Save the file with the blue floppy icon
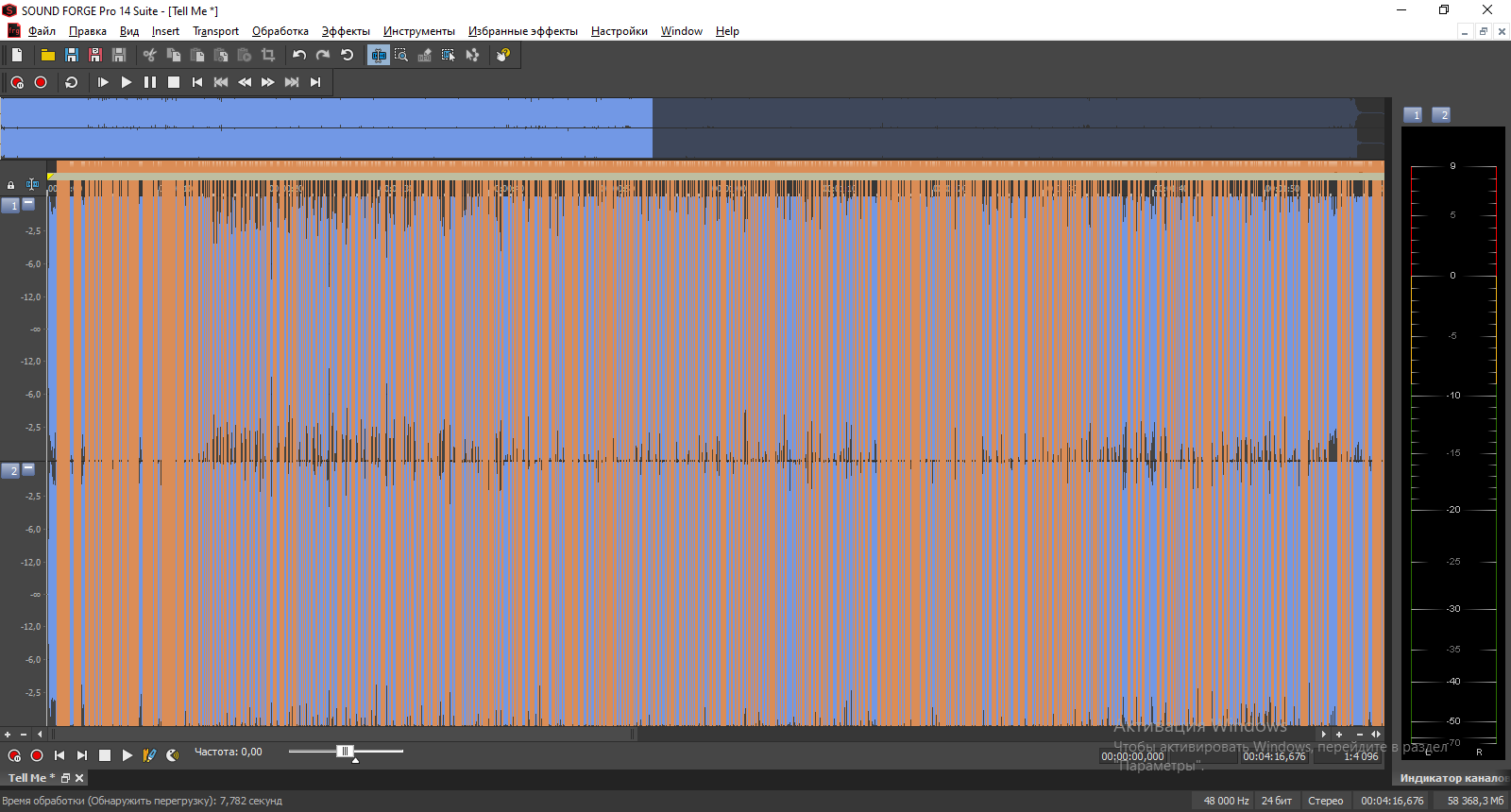This screenshot has height=812, width=1511. (x=72, y=55)
